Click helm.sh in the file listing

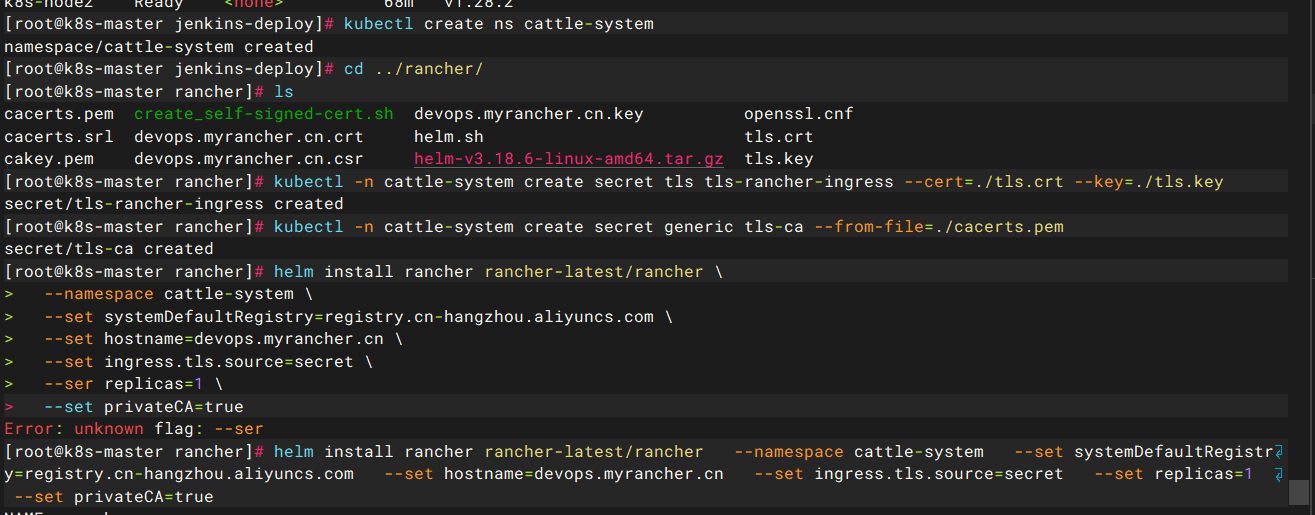coord(449,137)
